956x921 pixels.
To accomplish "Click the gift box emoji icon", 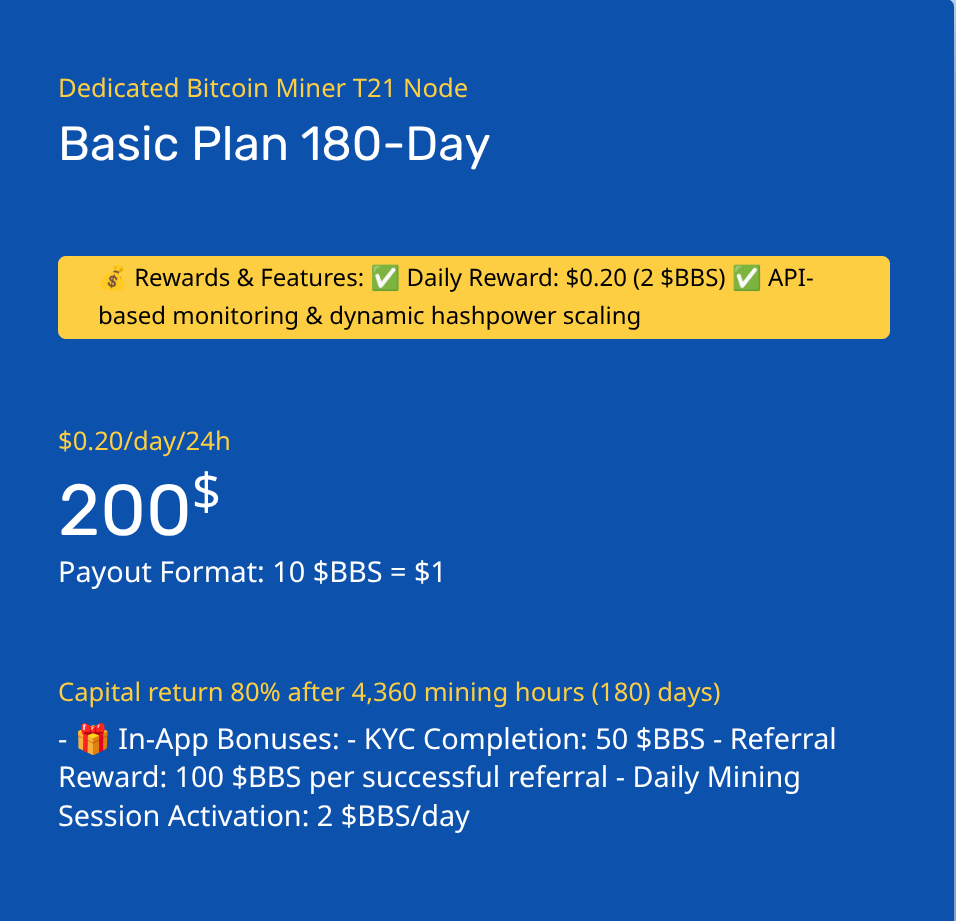I will tap(93, 739).
